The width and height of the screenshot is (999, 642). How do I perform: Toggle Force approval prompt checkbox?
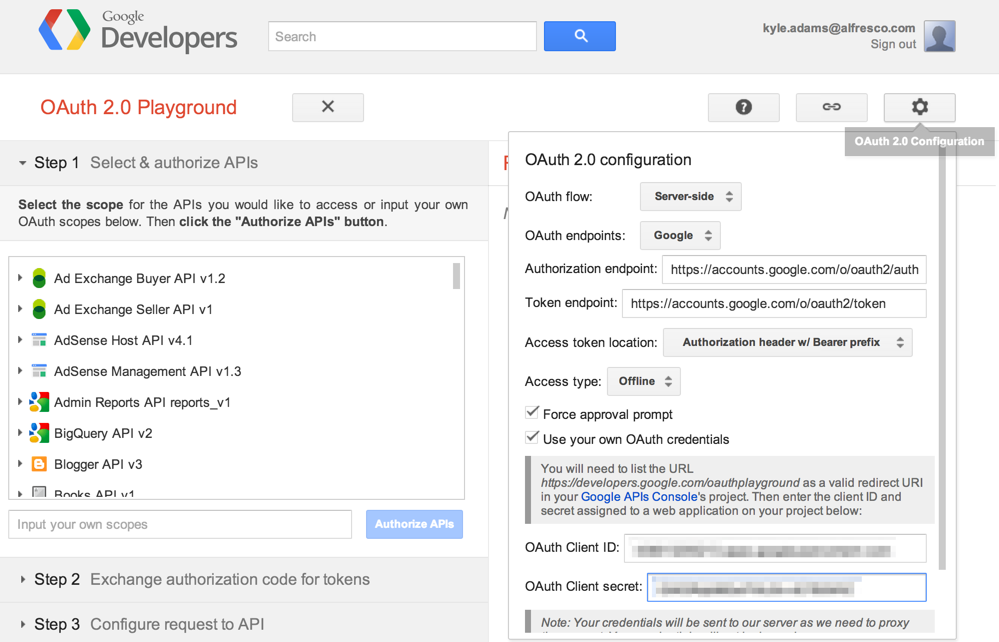coord(532,413)
